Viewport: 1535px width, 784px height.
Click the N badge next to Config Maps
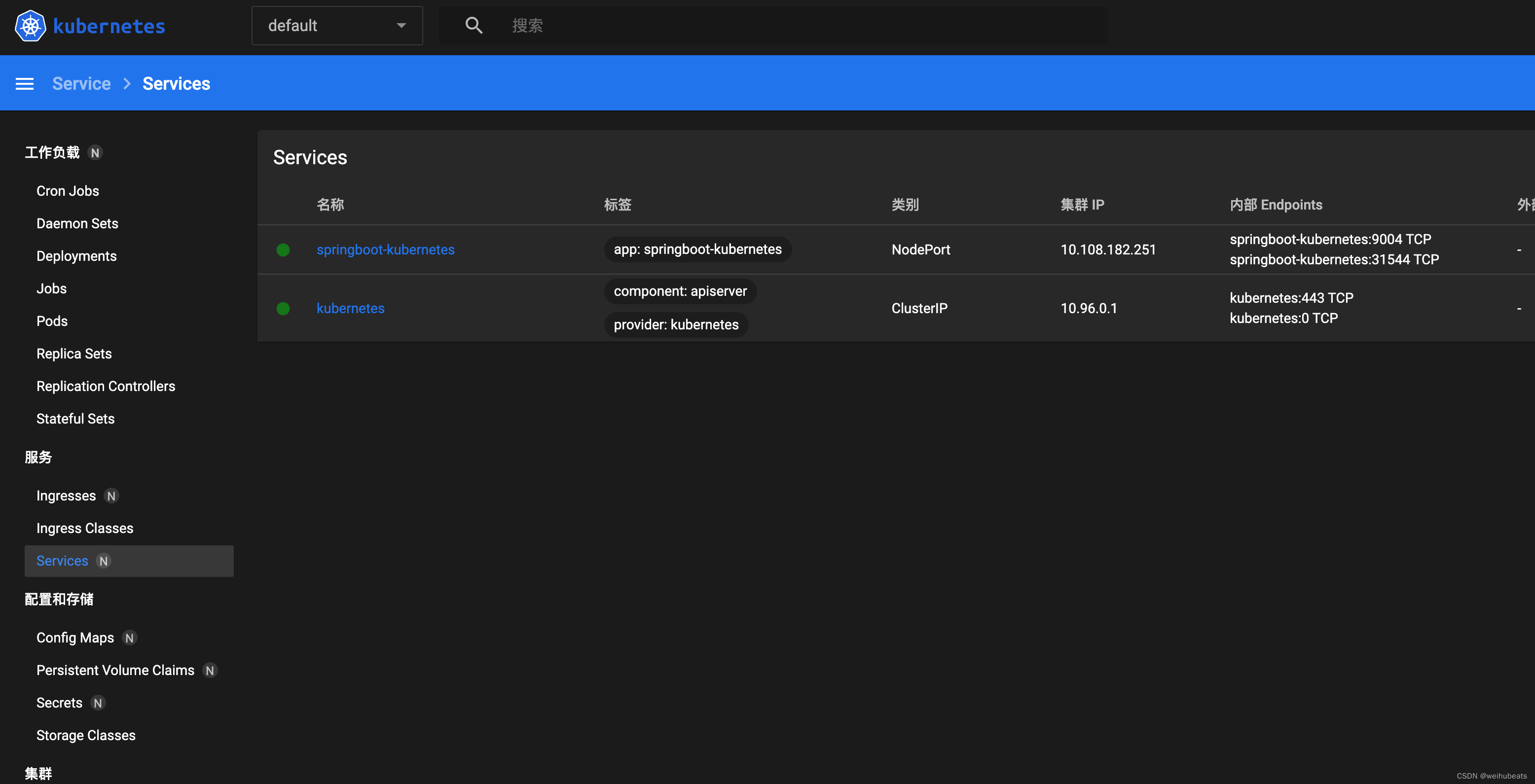coord(129,638)
